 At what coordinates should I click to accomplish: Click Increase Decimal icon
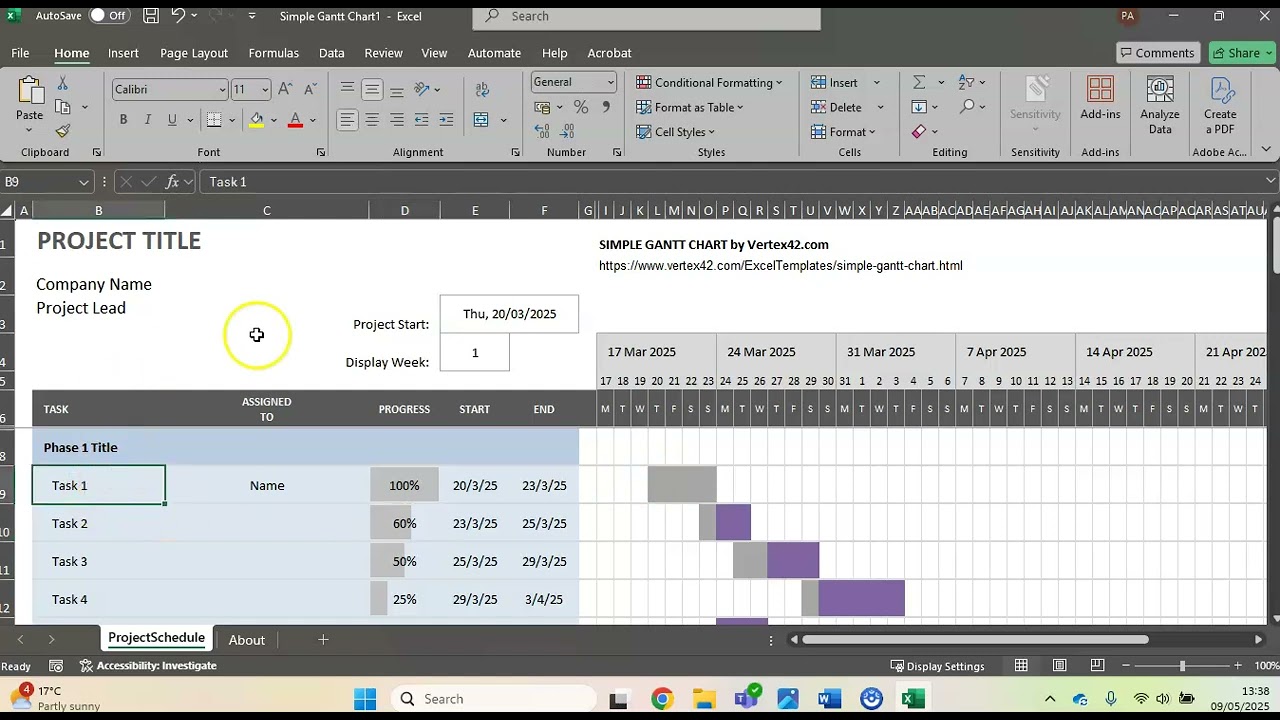[x=543, y=131]
